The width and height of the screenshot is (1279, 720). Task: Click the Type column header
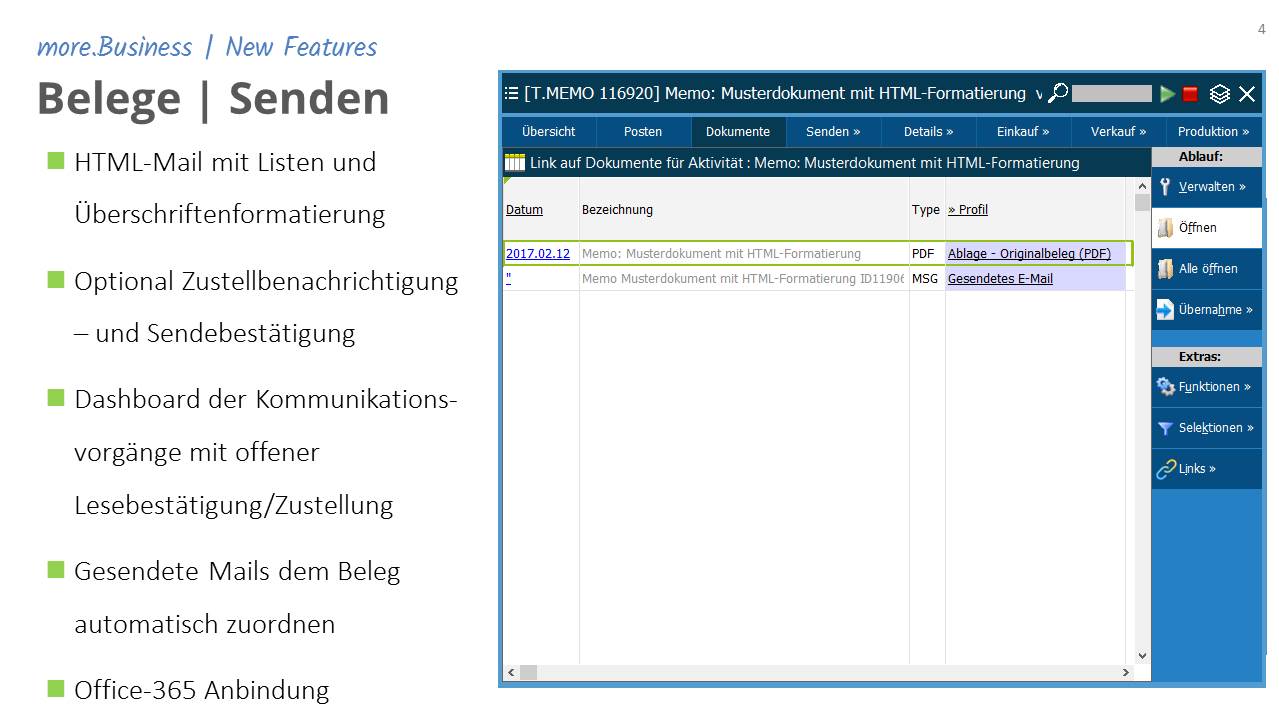tap(926, 210)
